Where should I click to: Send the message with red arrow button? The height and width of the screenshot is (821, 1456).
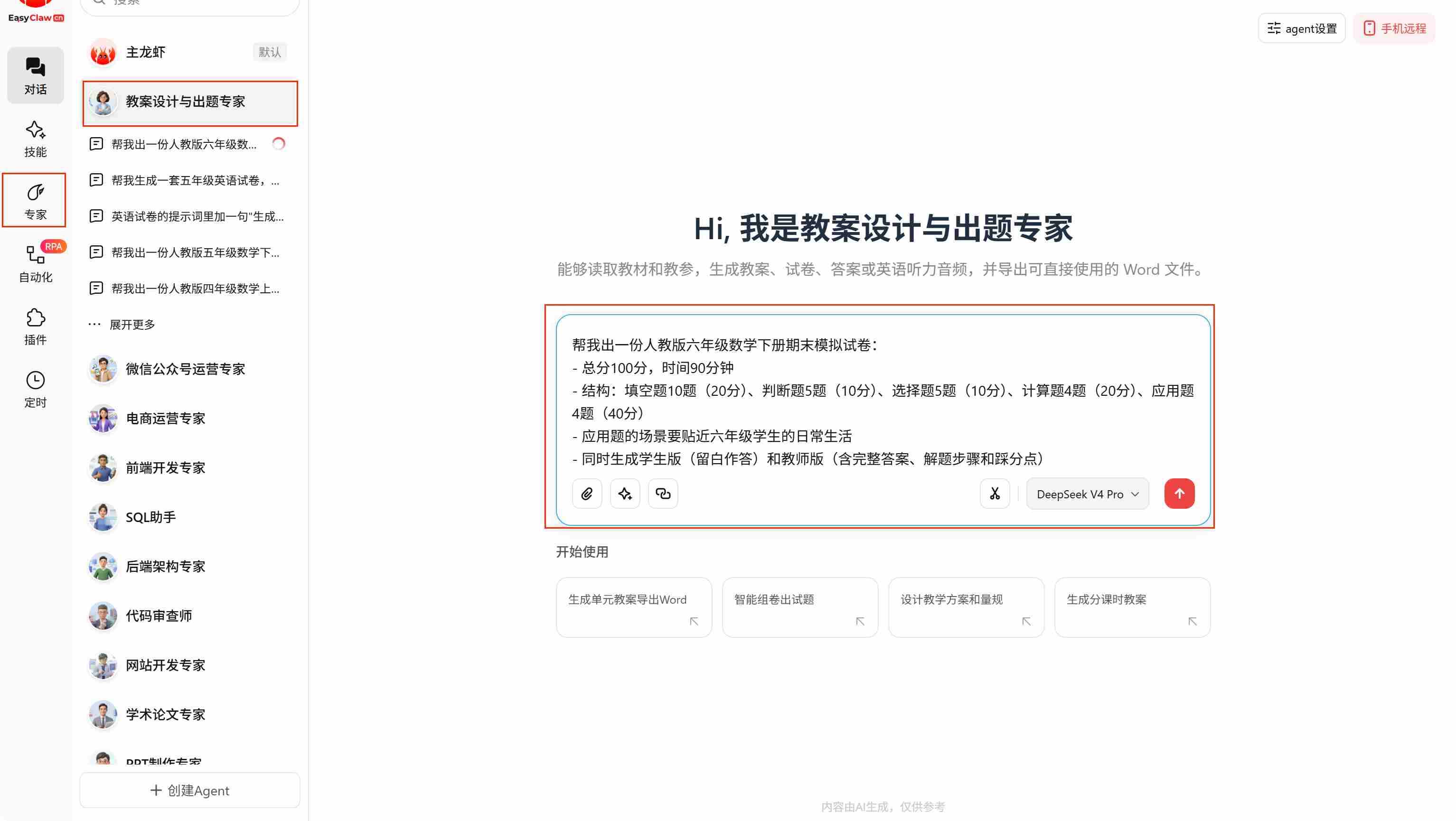click(x=1179, y=494)
